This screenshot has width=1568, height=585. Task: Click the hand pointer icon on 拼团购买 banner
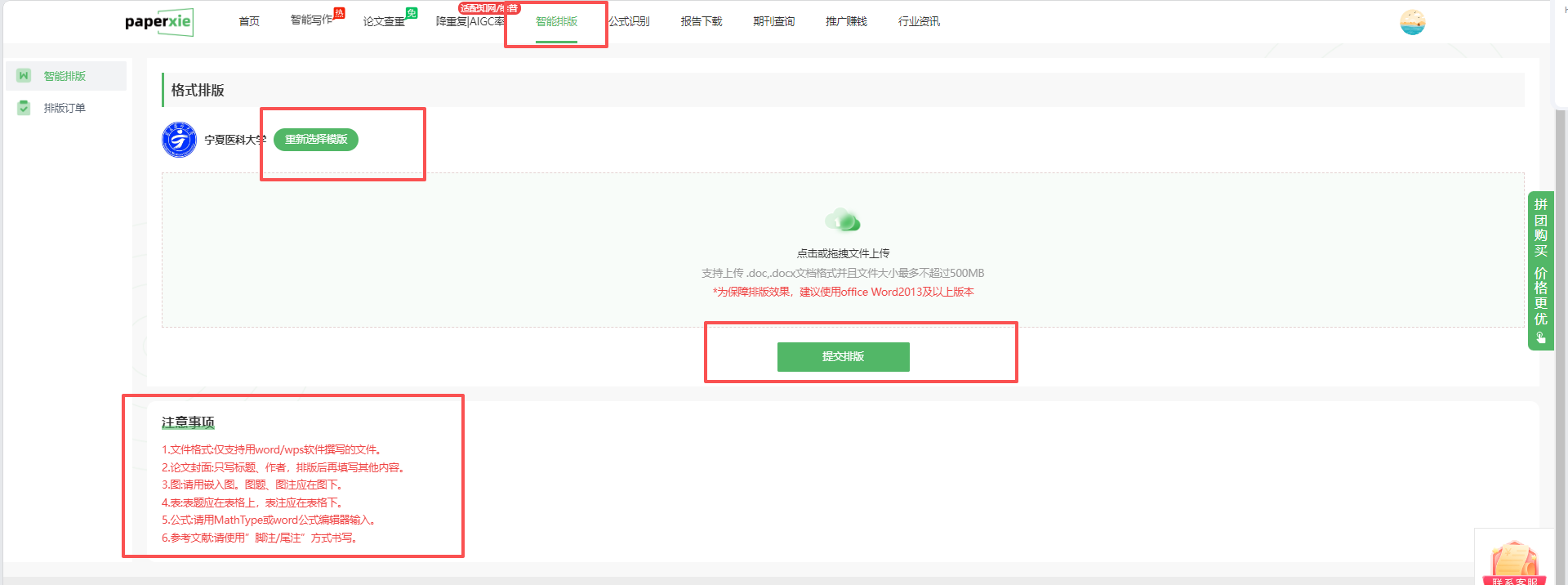click(1540, 337)
